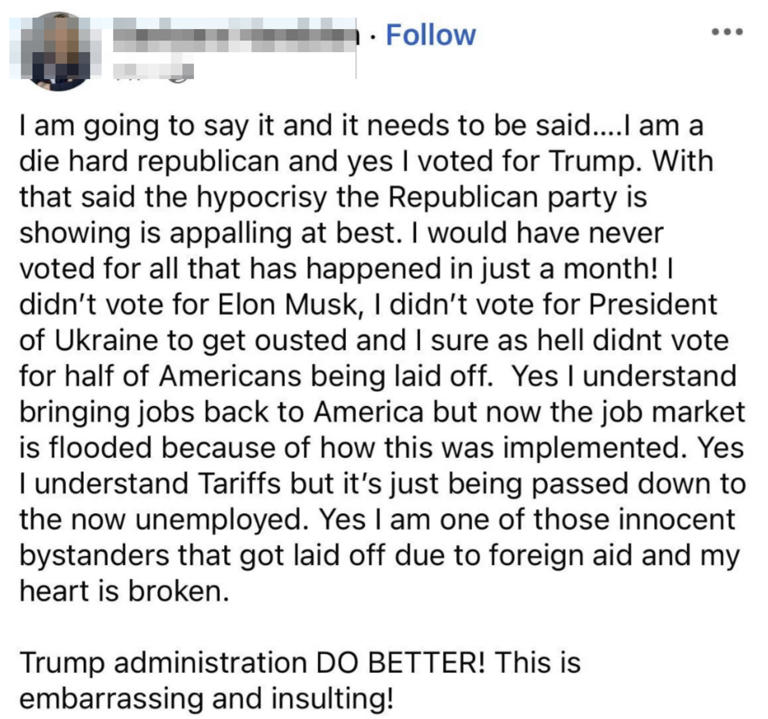Select the words 'die hard republican' in the post
Screen dimensions: 768x719
150,162
